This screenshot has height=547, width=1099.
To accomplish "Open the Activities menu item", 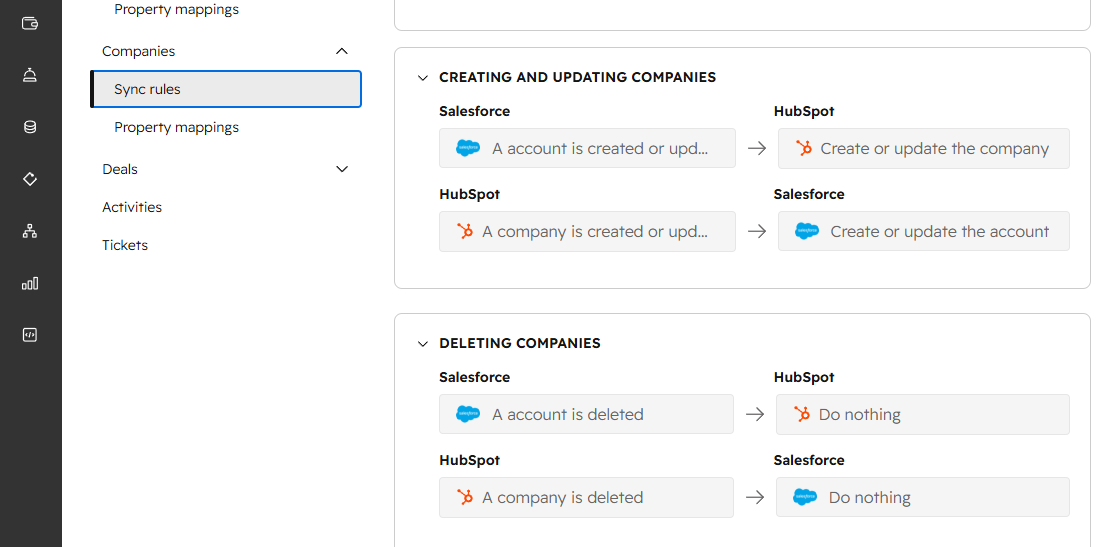I will tap(132, 207).
